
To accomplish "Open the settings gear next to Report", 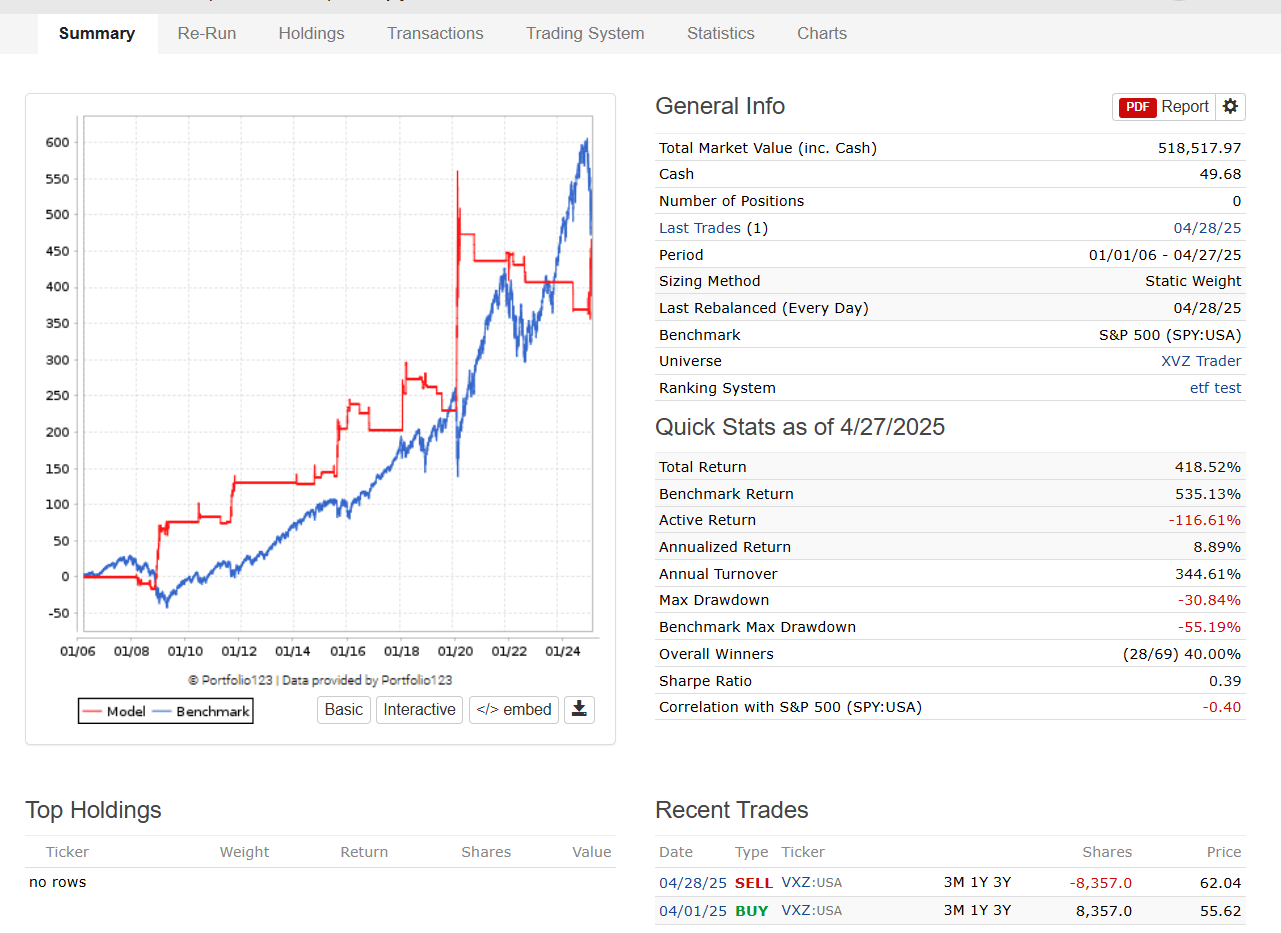I will [x=1230, y=107].
